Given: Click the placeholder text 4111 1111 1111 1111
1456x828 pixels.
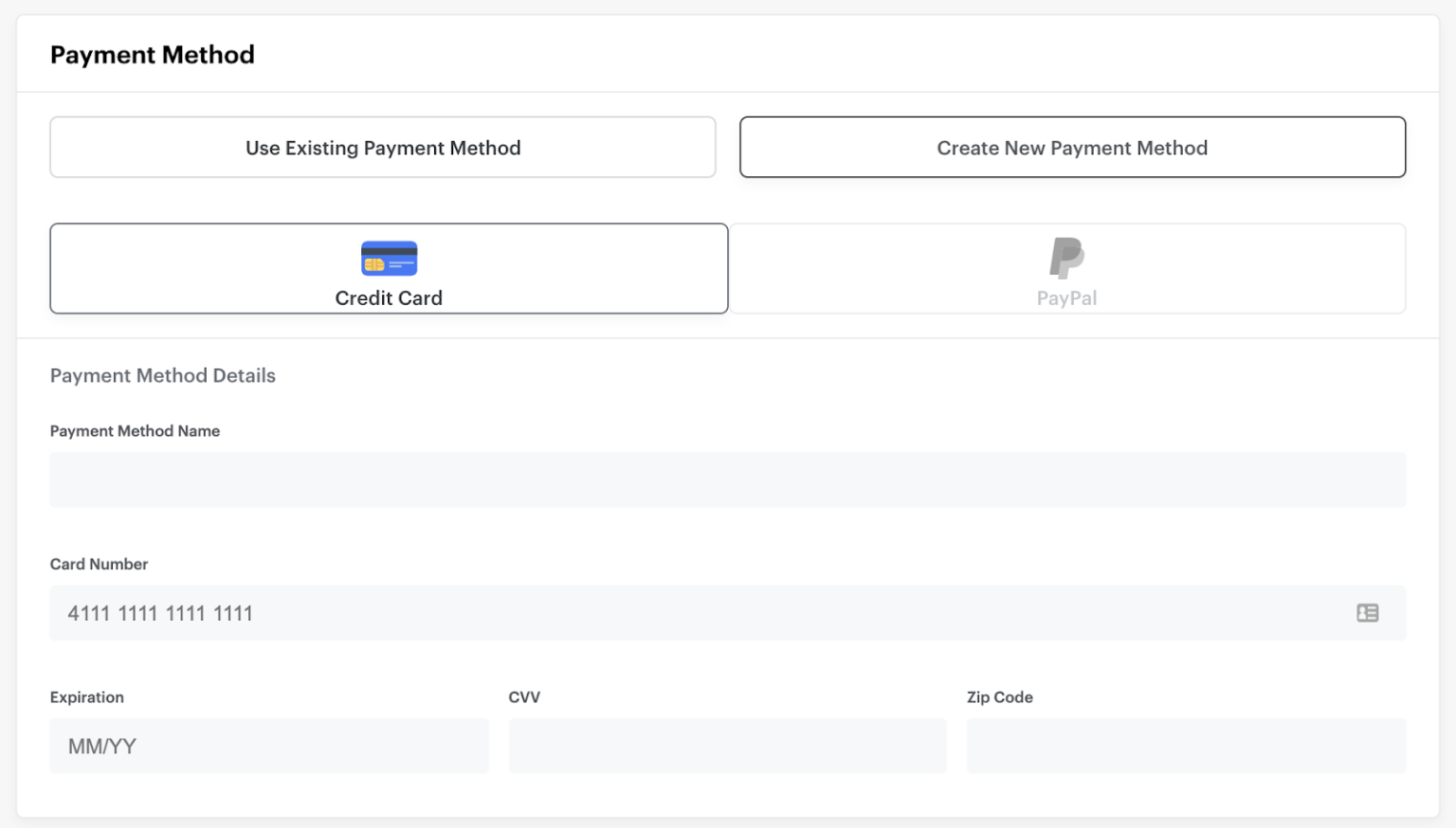Looking at the screenshot, I should coord(159,613).
